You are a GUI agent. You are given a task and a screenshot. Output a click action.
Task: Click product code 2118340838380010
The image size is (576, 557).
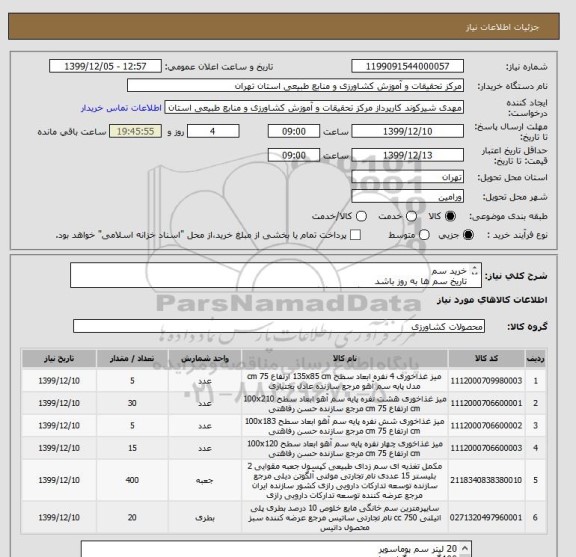tap(486, 480)
